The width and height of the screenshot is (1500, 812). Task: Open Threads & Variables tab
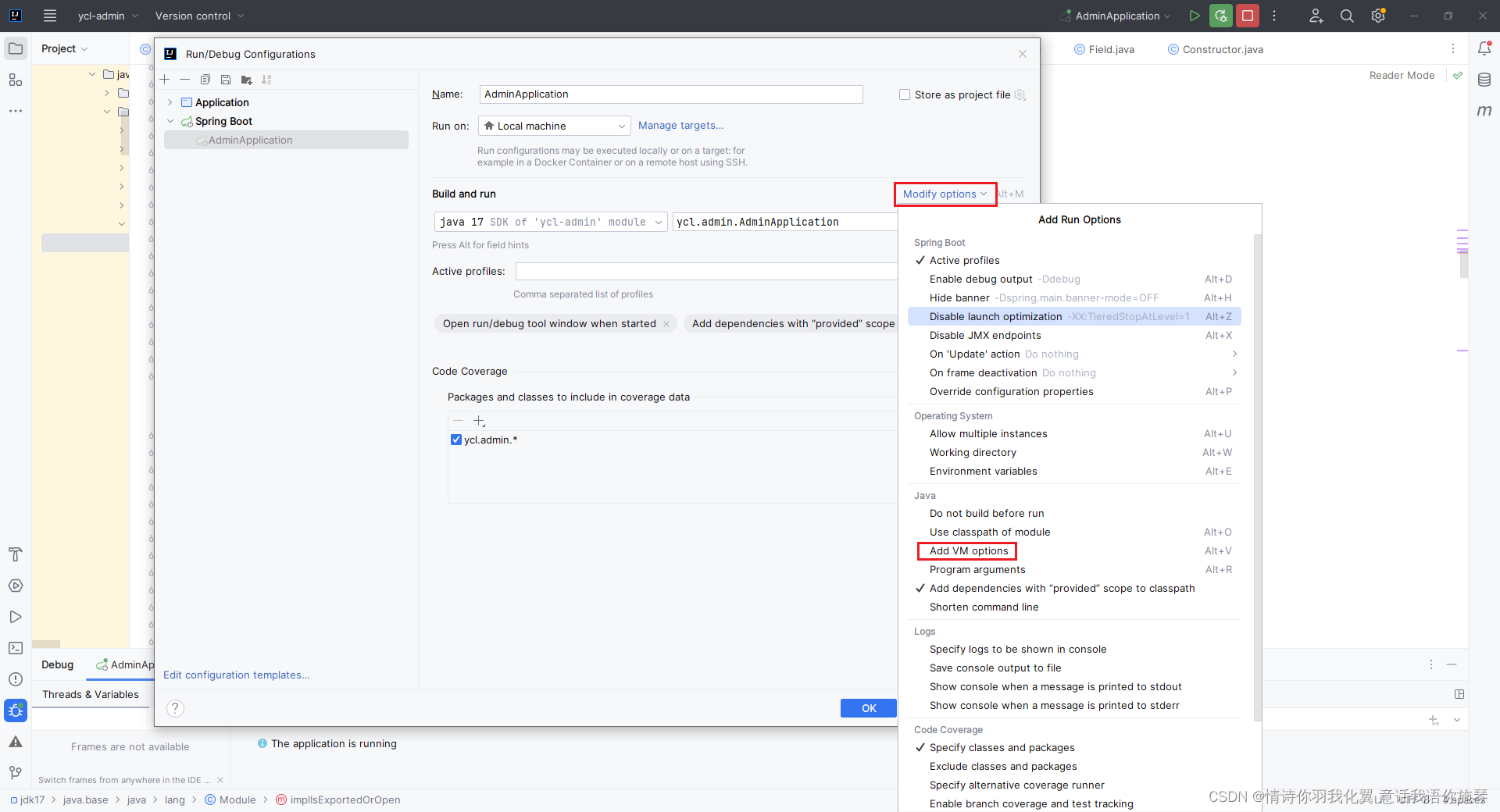91,694
